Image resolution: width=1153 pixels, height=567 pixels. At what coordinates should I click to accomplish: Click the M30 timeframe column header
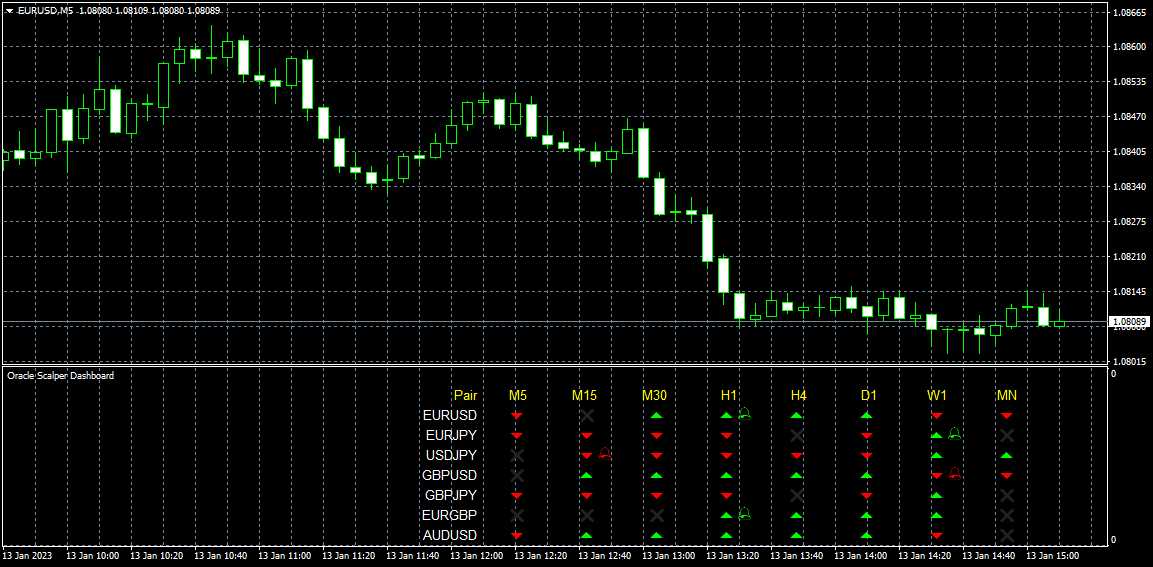(654, 396)
